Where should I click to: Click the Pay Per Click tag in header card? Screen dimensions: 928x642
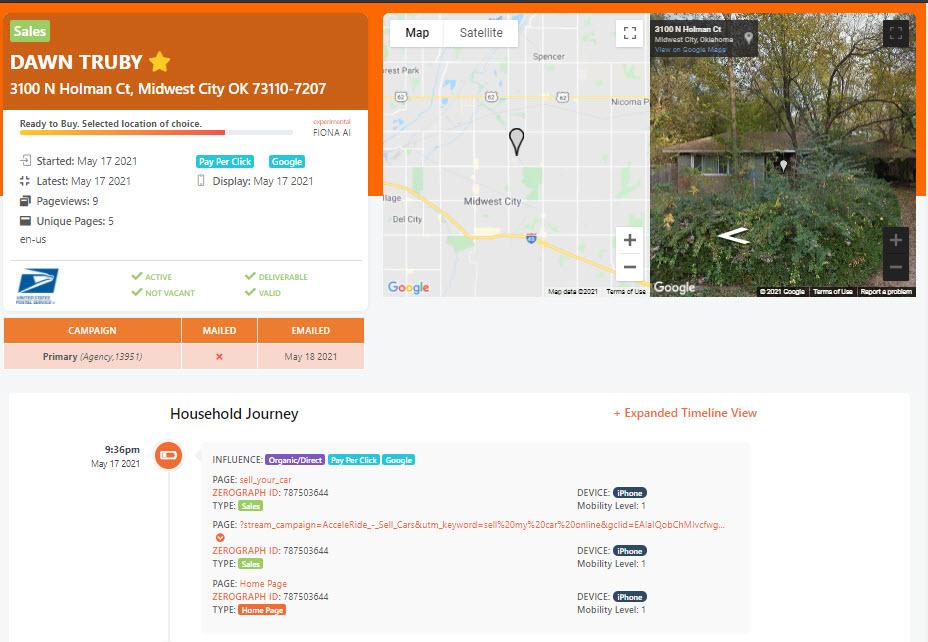pos(225,162)
